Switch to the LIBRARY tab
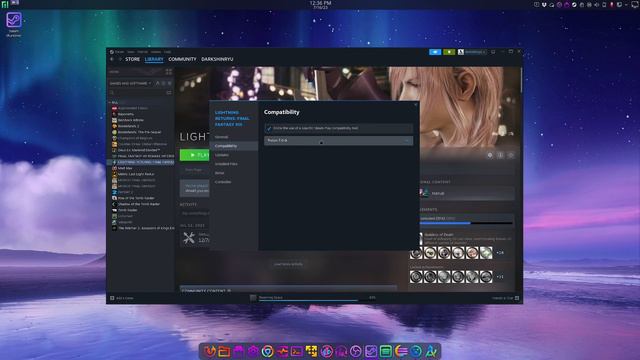The image size is (640, 360). (154, 59)
